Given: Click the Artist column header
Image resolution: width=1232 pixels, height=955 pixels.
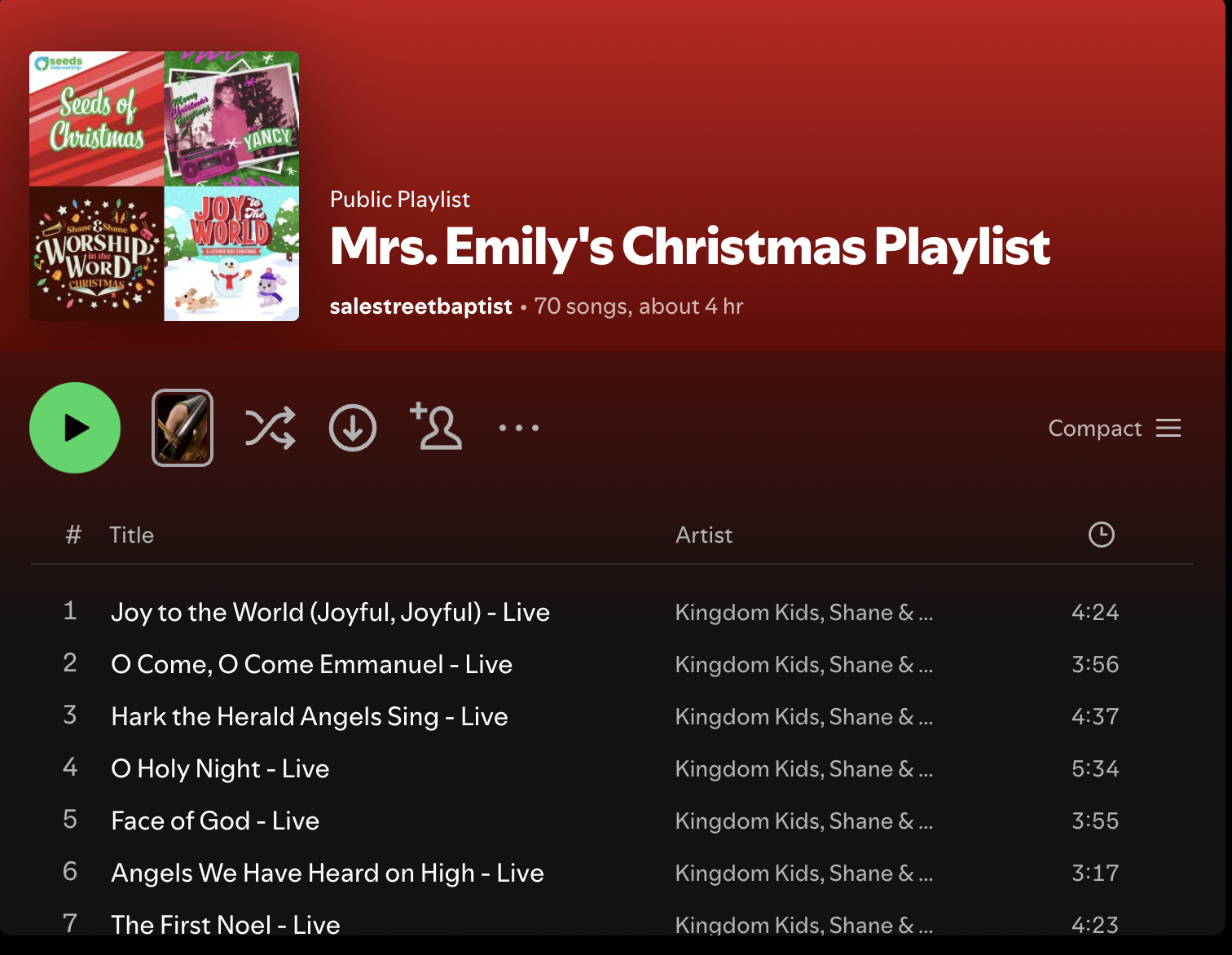Looking at the screenshot, I should point(704,535).
